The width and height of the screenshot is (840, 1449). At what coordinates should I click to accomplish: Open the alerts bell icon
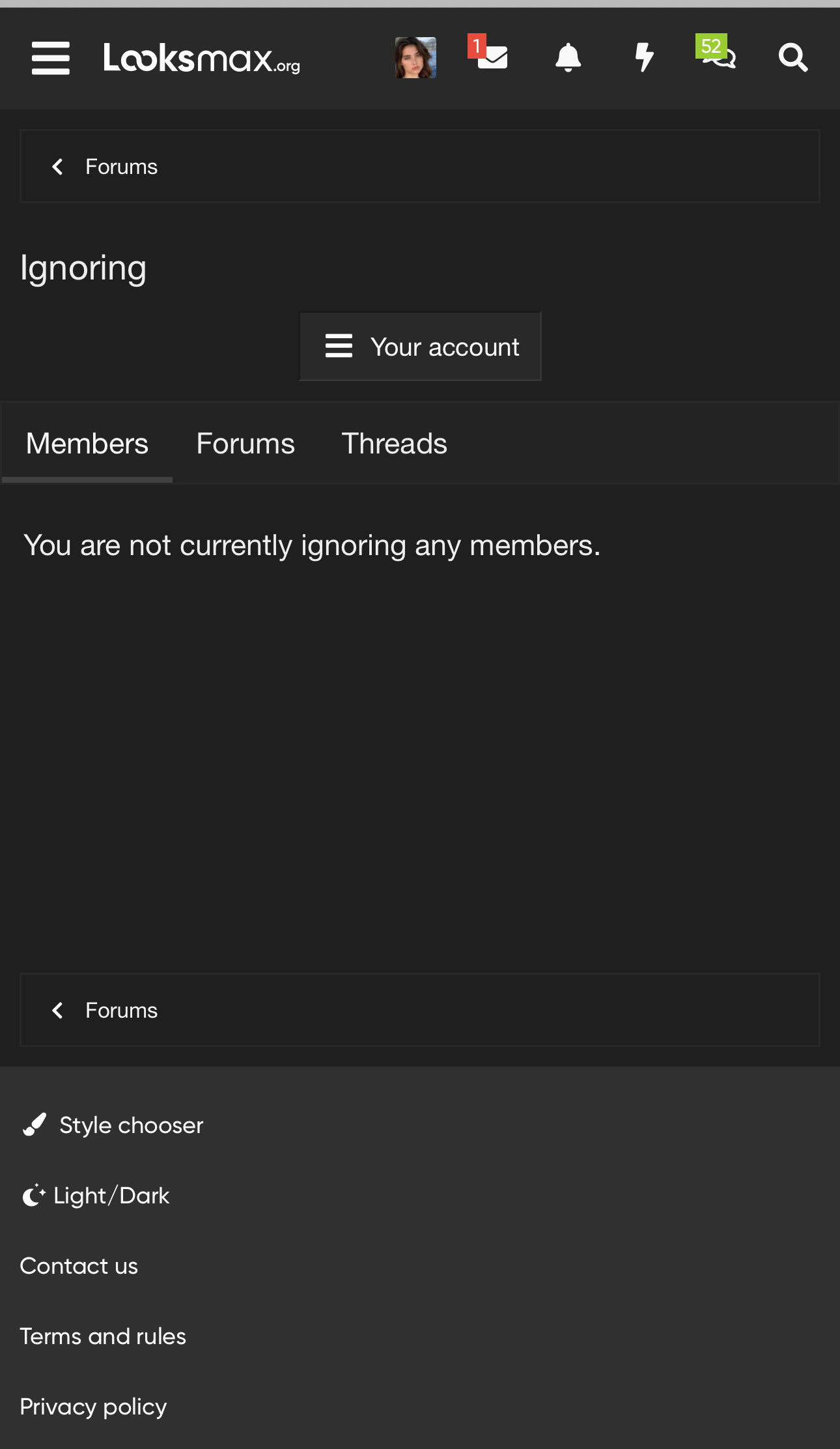tap(568, 58)
